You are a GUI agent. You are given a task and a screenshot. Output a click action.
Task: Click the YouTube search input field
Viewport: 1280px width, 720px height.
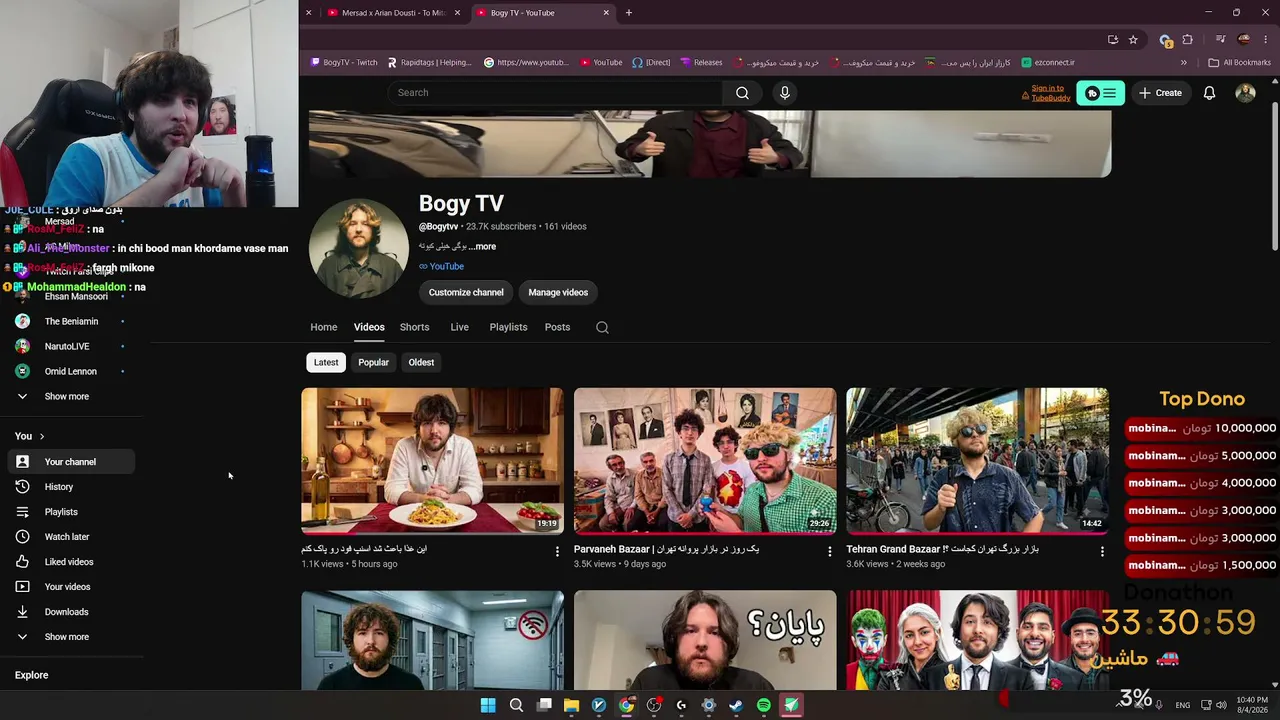[555, 93]
